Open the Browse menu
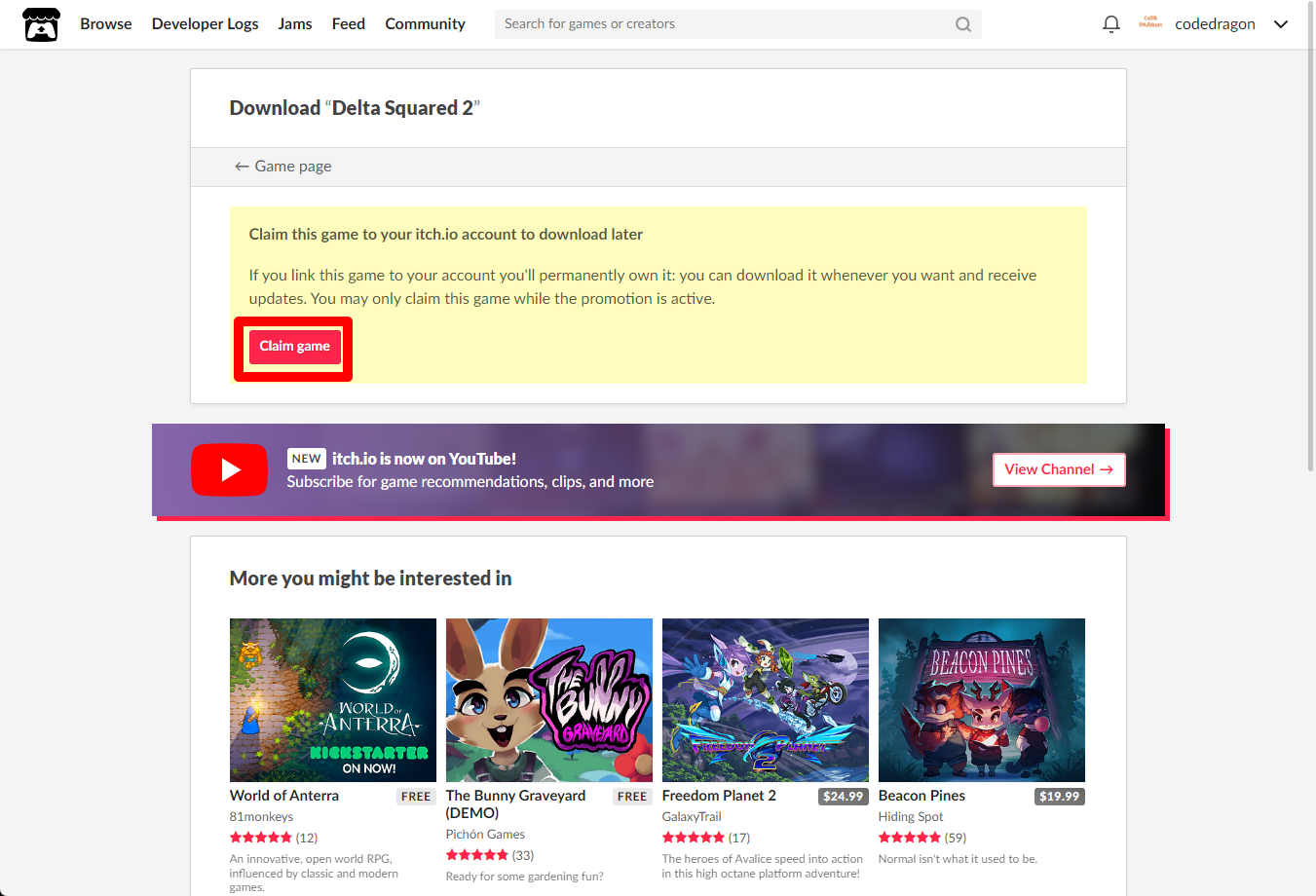 [106, 23]
